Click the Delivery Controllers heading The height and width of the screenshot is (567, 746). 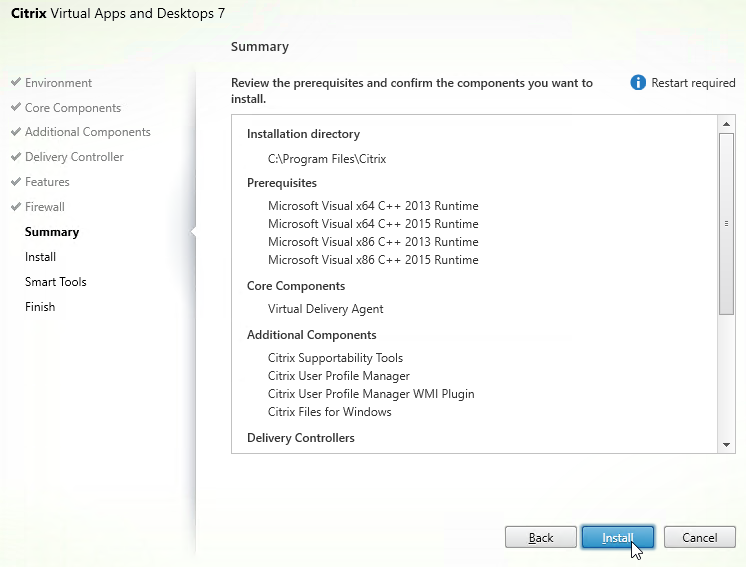pyautogui.click(x=301, y=438)
